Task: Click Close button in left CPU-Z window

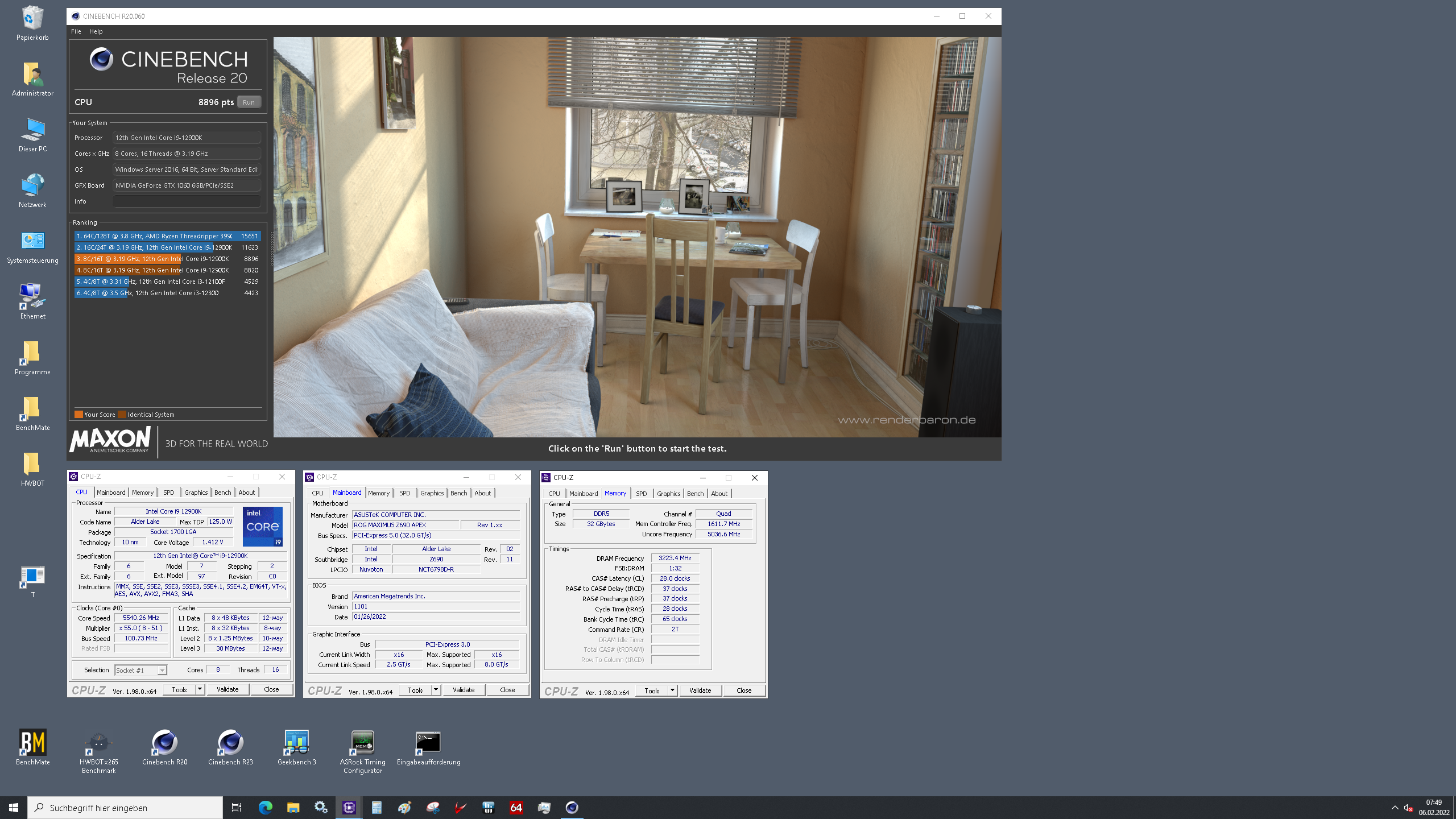Action: 271,689
